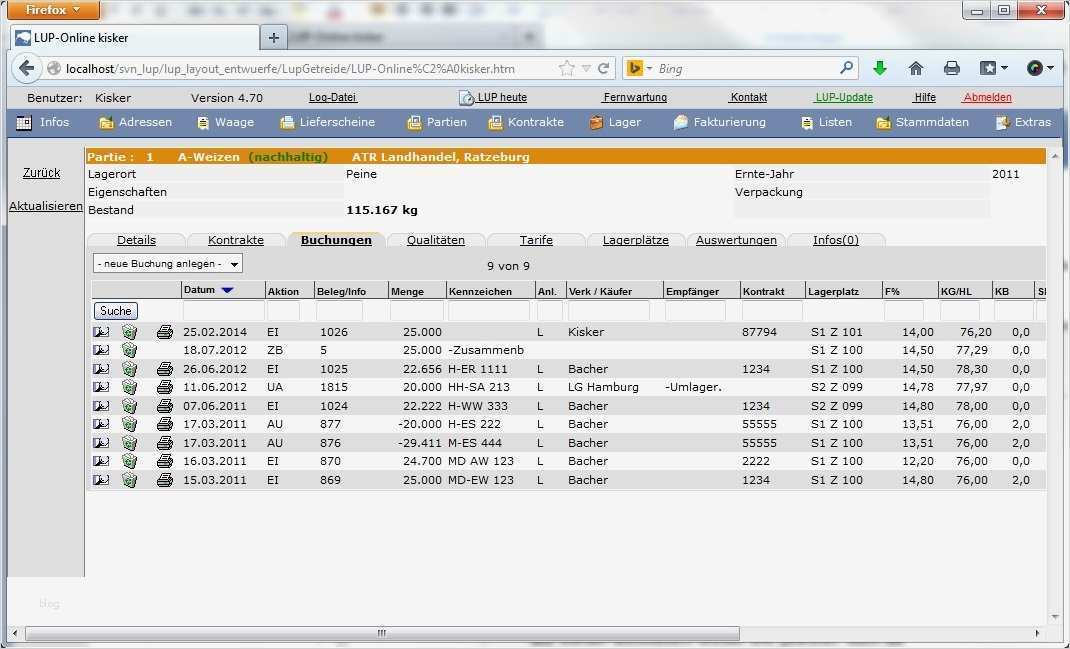Open the Extras menu
The width and height of the screenshot is (1070, 649).
pyautogui.click(x=1023, y=122)
